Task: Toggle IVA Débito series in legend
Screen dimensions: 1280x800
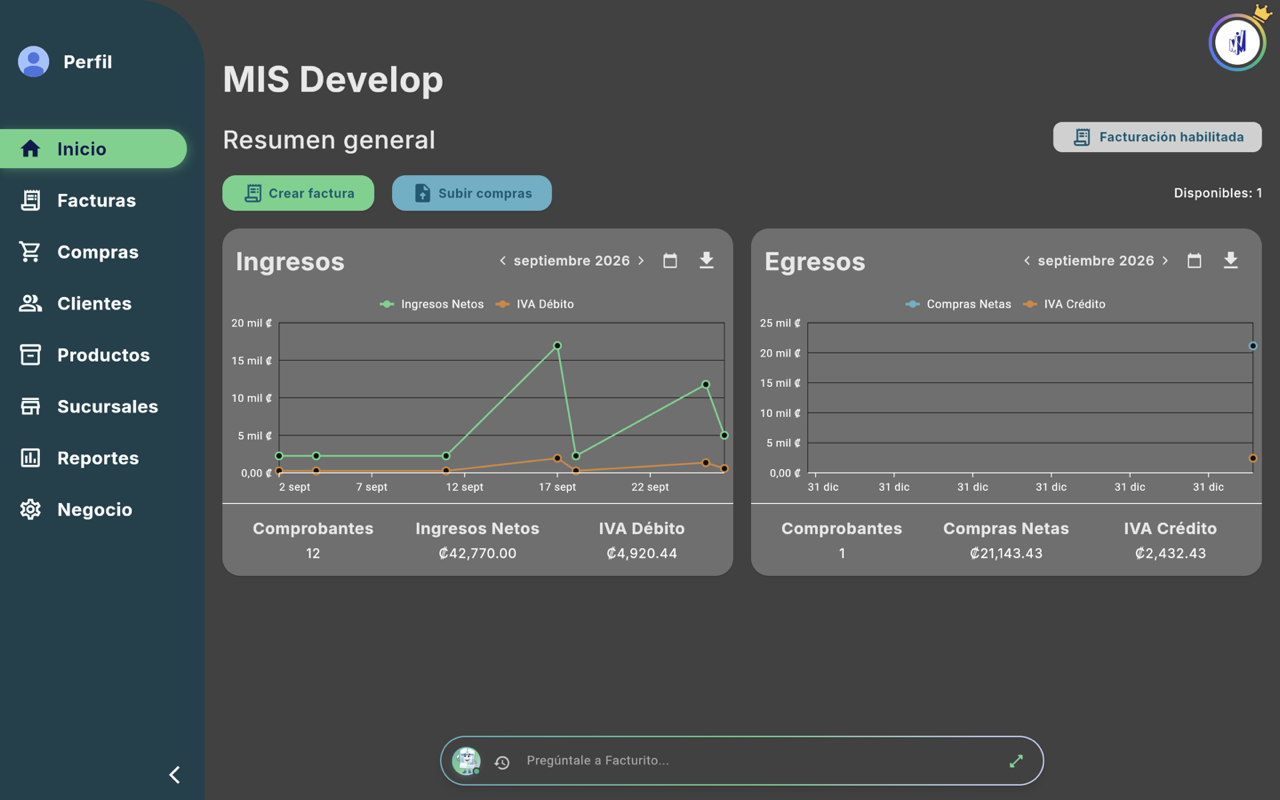Action: (x=534, y=304)
